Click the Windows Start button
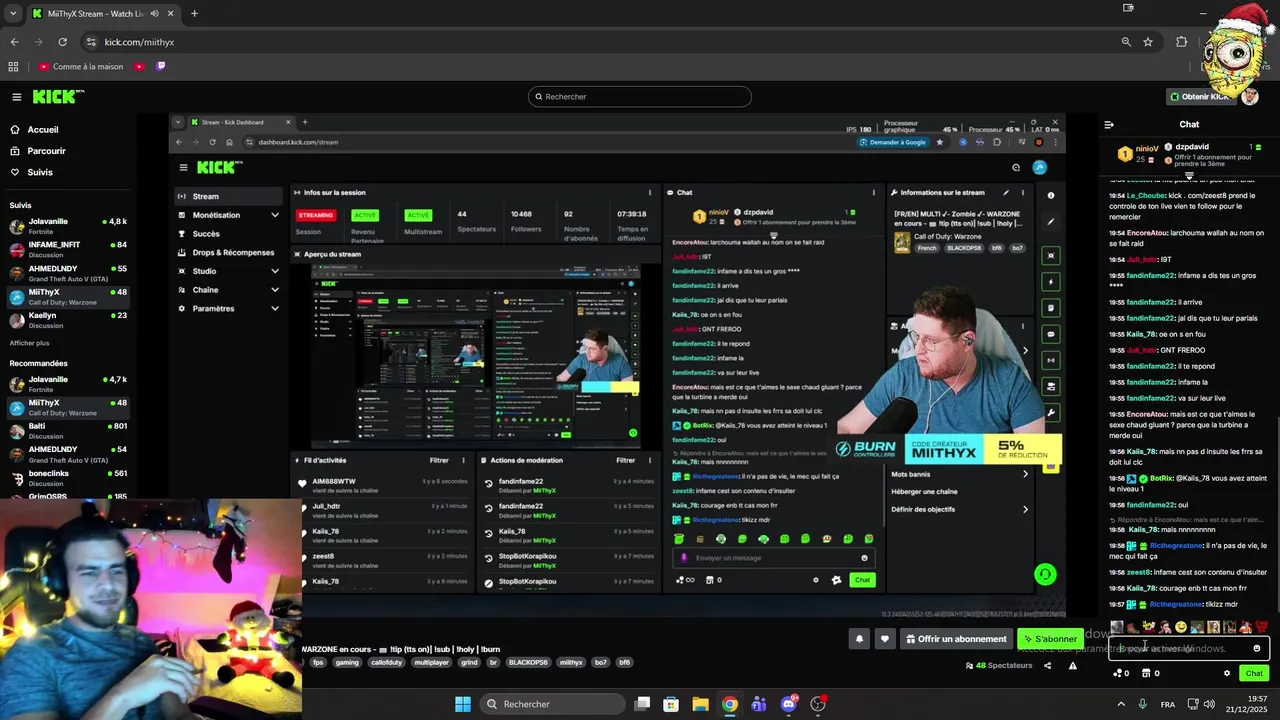Viewport: 1280px width, 720px height. click(x=463, y=704)
